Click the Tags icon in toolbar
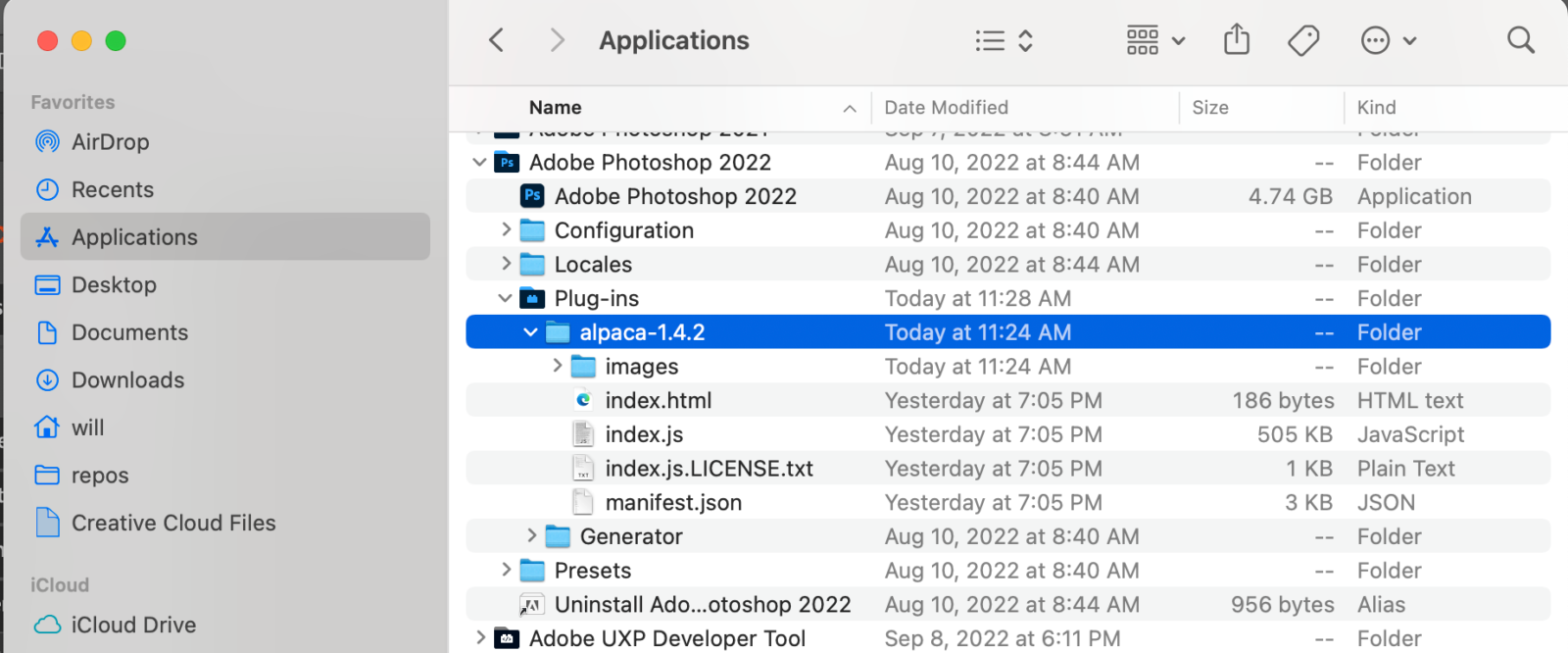The image size is (1568, 653). pyautogui.click(x=1302, y=40)
